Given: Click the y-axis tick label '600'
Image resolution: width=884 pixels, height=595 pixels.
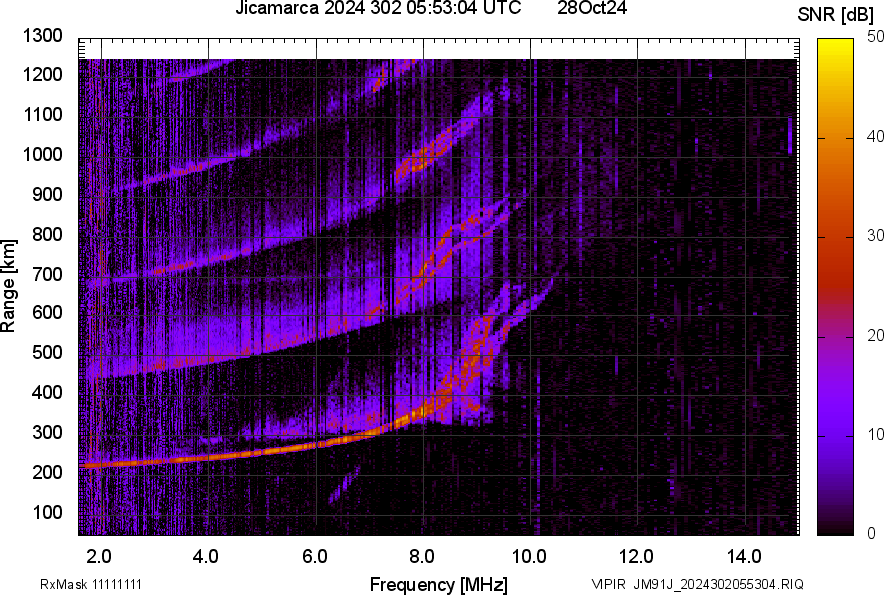Looking at the screenshot, I should point(47,312).
